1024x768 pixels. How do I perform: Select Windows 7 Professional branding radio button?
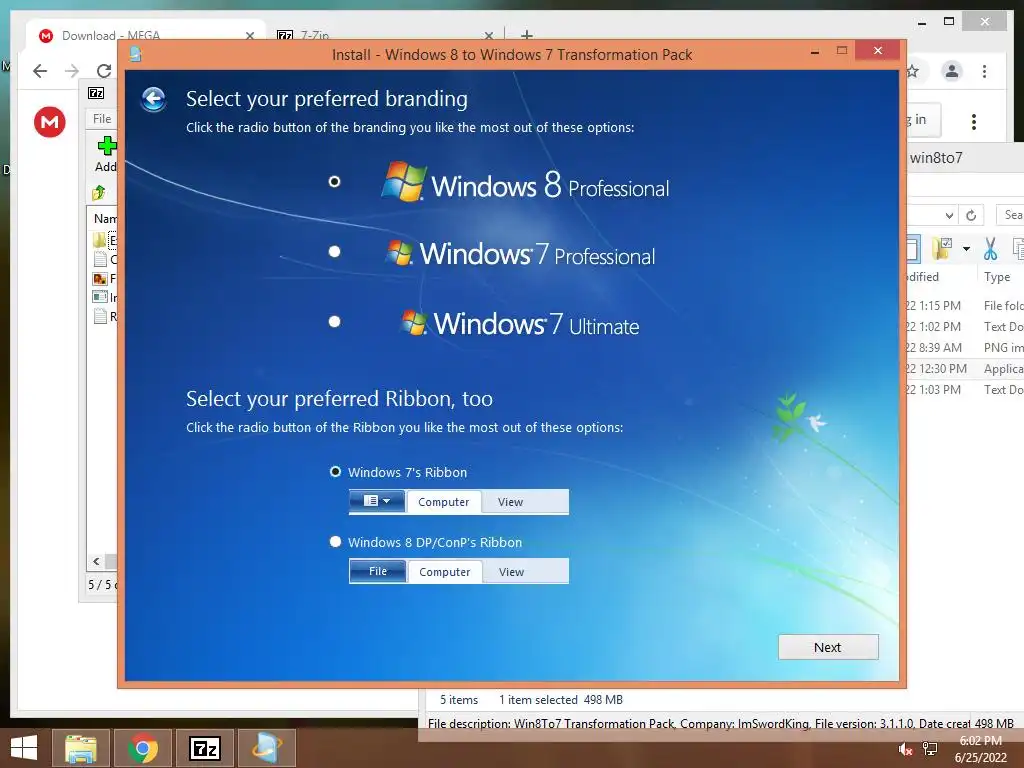[334, 251]
